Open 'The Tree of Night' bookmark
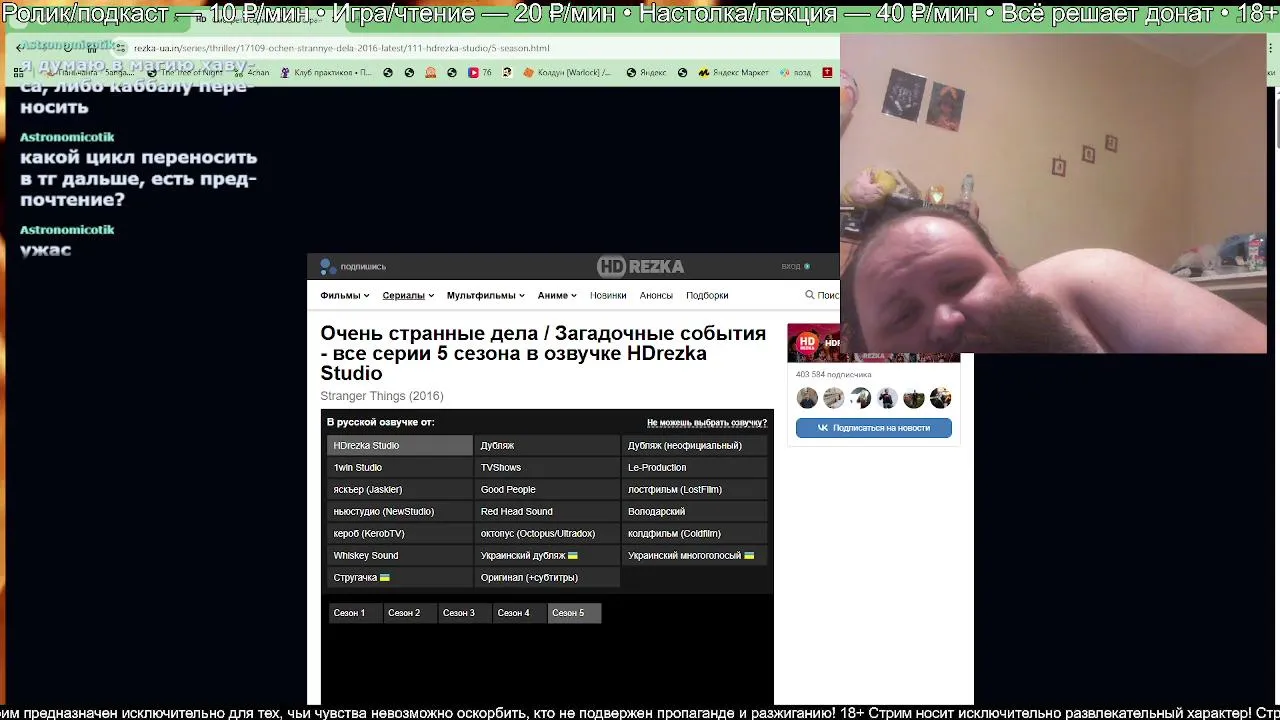The image size is (1280, 720). point(186,73)
